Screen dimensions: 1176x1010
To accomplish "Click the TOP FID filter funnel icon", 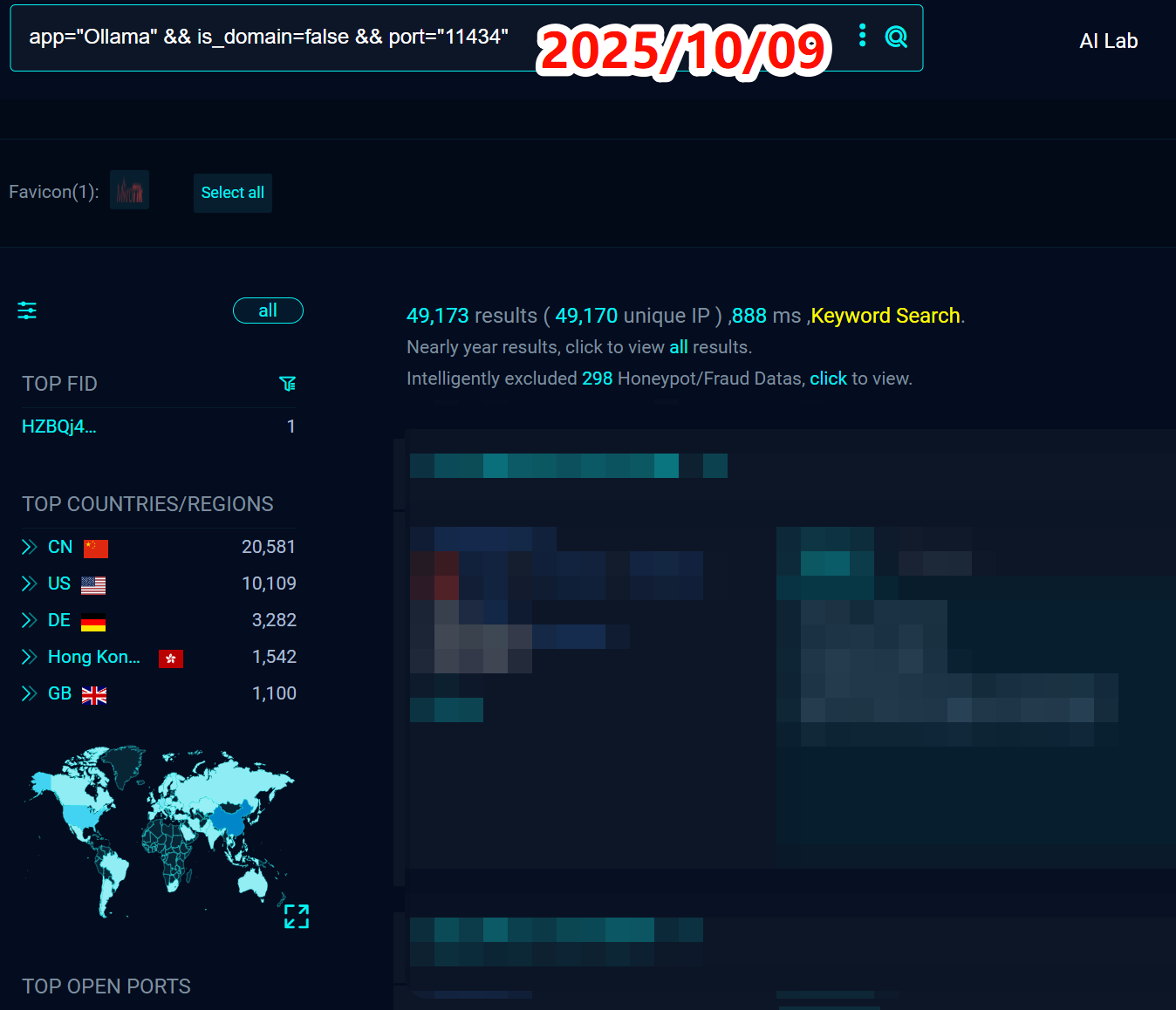I will 287,384.
